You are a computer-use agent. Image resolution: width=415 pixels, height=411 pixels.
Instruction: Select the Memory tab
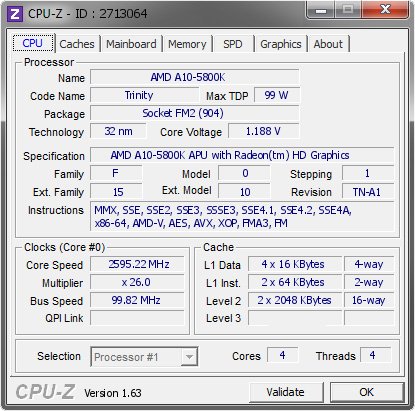[x=187, y=44]
